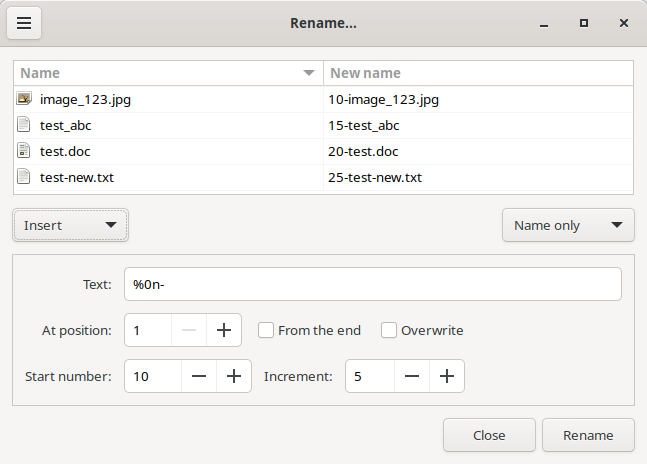
Task: Sort by the Name column header
Action: [x=168, y=73]
